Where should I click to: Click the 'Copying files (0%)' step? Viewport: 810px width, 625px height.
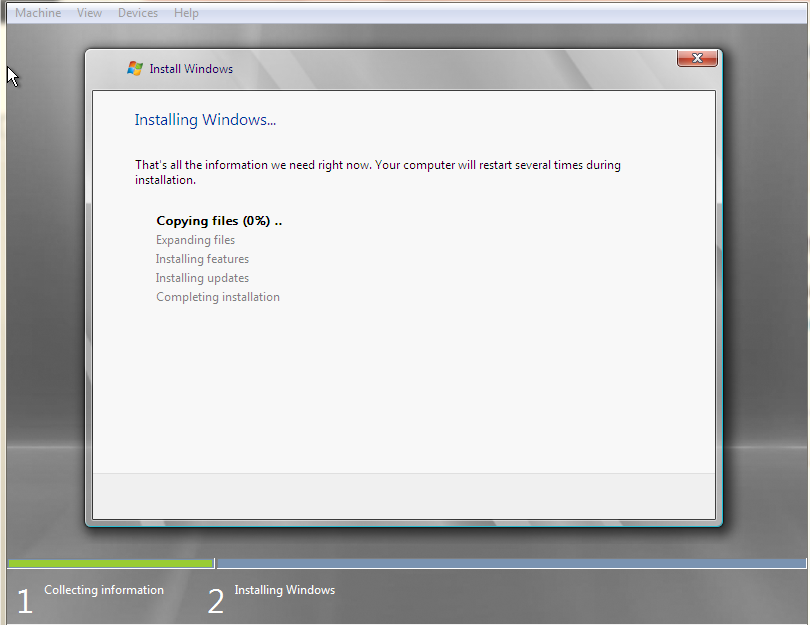point(219,221)
